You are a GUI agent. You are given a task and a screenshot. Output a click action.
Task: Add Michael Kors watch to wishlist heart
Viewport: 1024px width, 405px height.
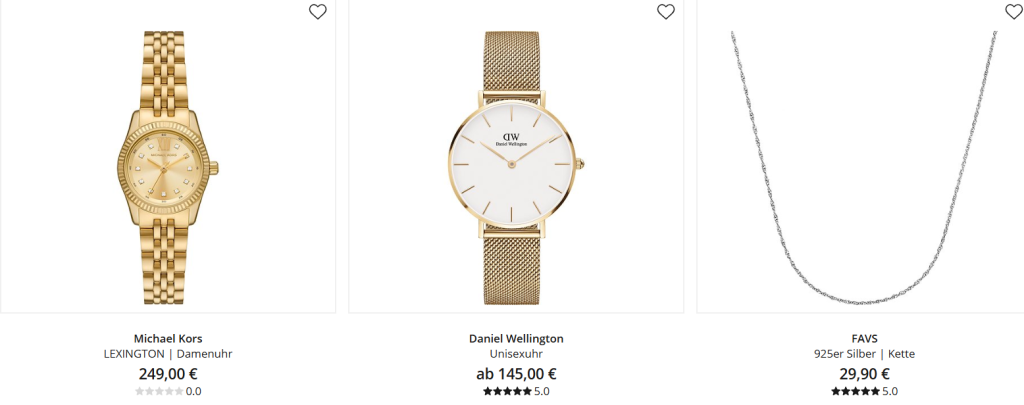pos(317,12)
